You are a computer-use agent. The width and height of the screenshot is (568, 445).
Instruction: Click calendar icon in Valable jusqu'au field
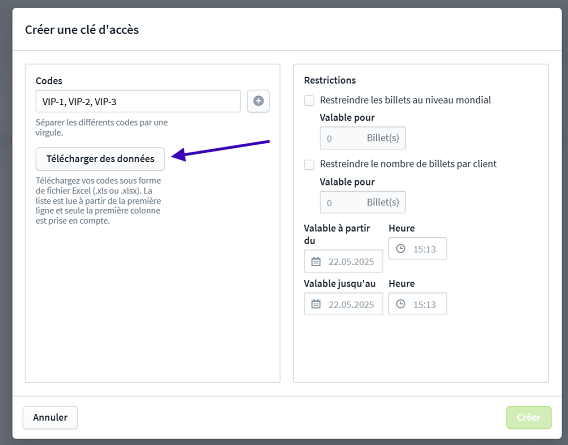pos(316,304)
